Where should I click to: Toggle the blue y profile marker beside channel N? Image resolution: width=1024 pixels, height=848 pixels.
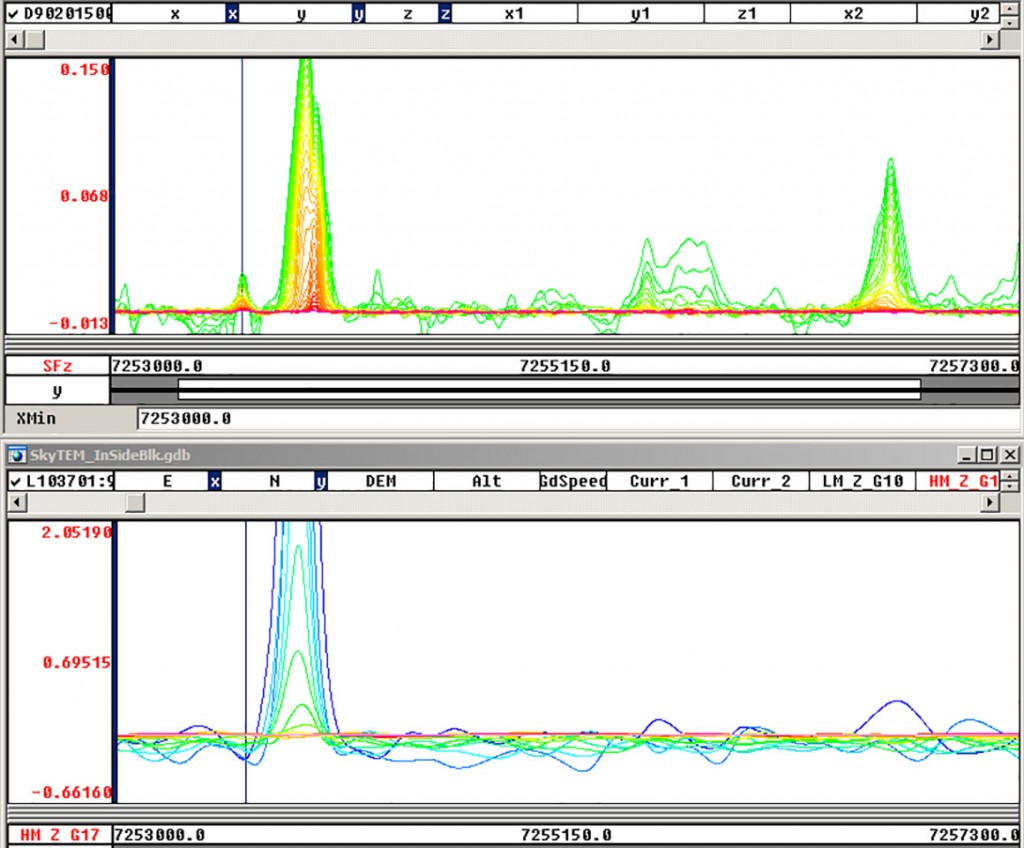tap(322, 481)
